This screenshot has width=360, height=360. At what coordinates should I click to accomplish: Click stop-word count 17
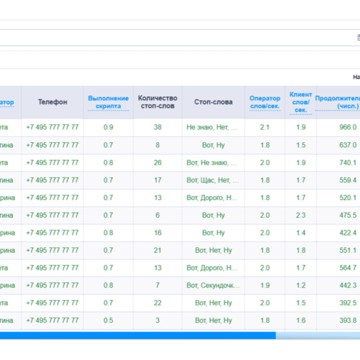click(158, 180)
